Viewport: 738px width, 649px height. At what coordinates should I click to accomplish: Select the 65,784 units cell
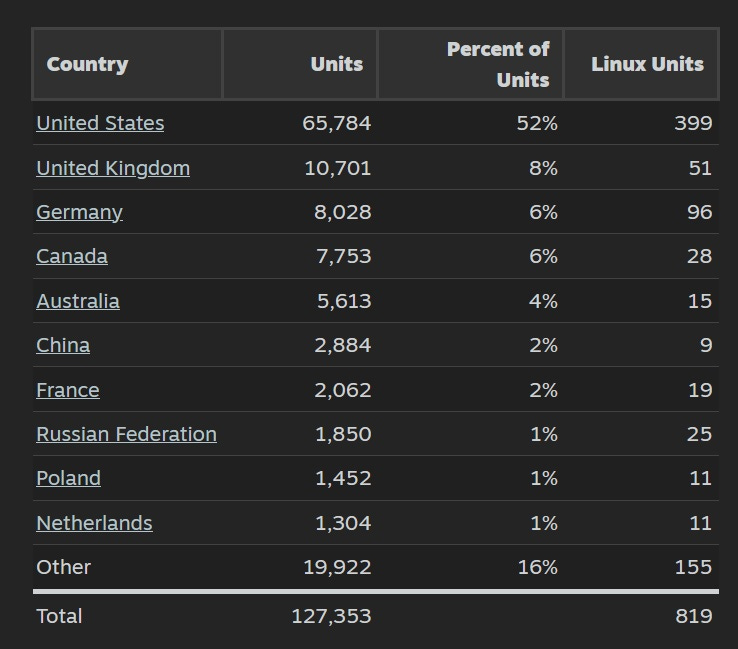337,123
